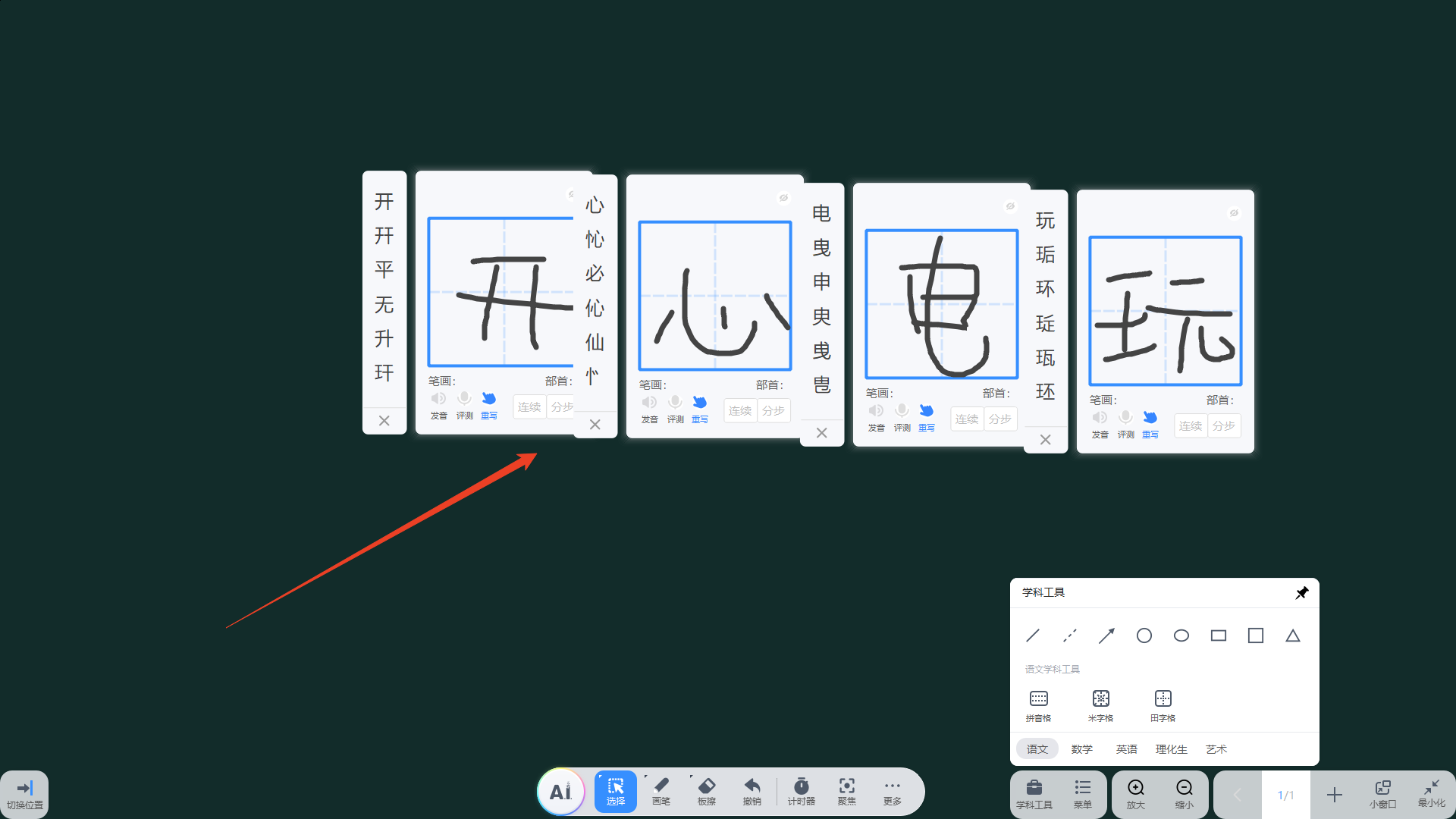Toggle the pin on 学科工具 panel

coord(1301,592)
